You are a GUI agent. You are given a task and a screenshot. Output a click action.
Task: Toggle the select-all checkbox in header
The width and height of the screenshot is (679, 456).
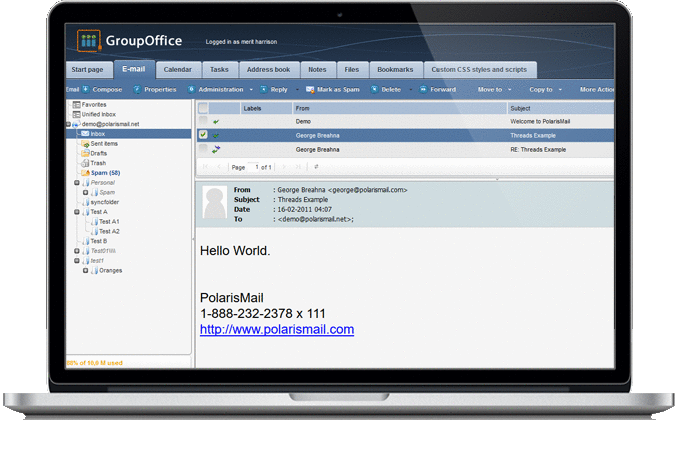tap(203, 108)
